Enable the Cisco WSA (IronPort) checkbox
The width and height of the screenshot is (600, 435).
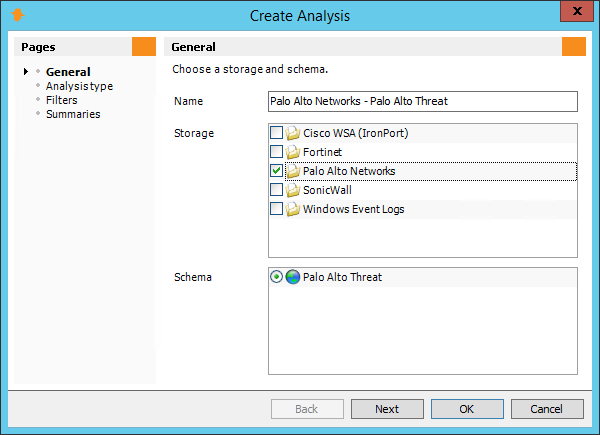coord(276,133)
